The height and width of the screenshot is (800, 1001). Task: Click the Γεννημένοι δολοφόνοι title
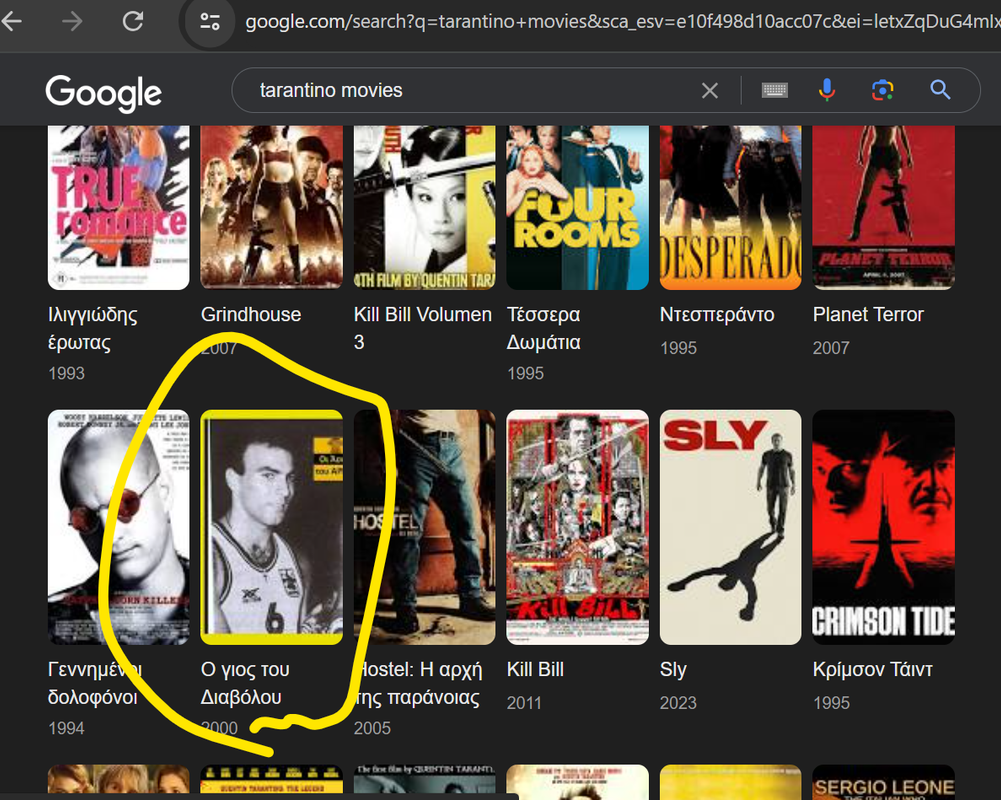tap(94, 683)
